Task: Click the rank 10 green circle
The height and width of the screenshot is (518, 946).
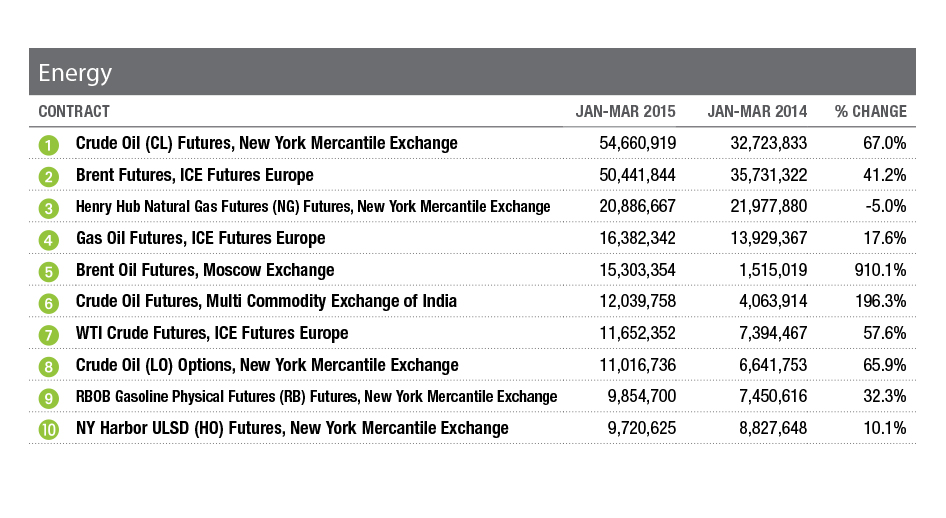Action: point(49,429)
